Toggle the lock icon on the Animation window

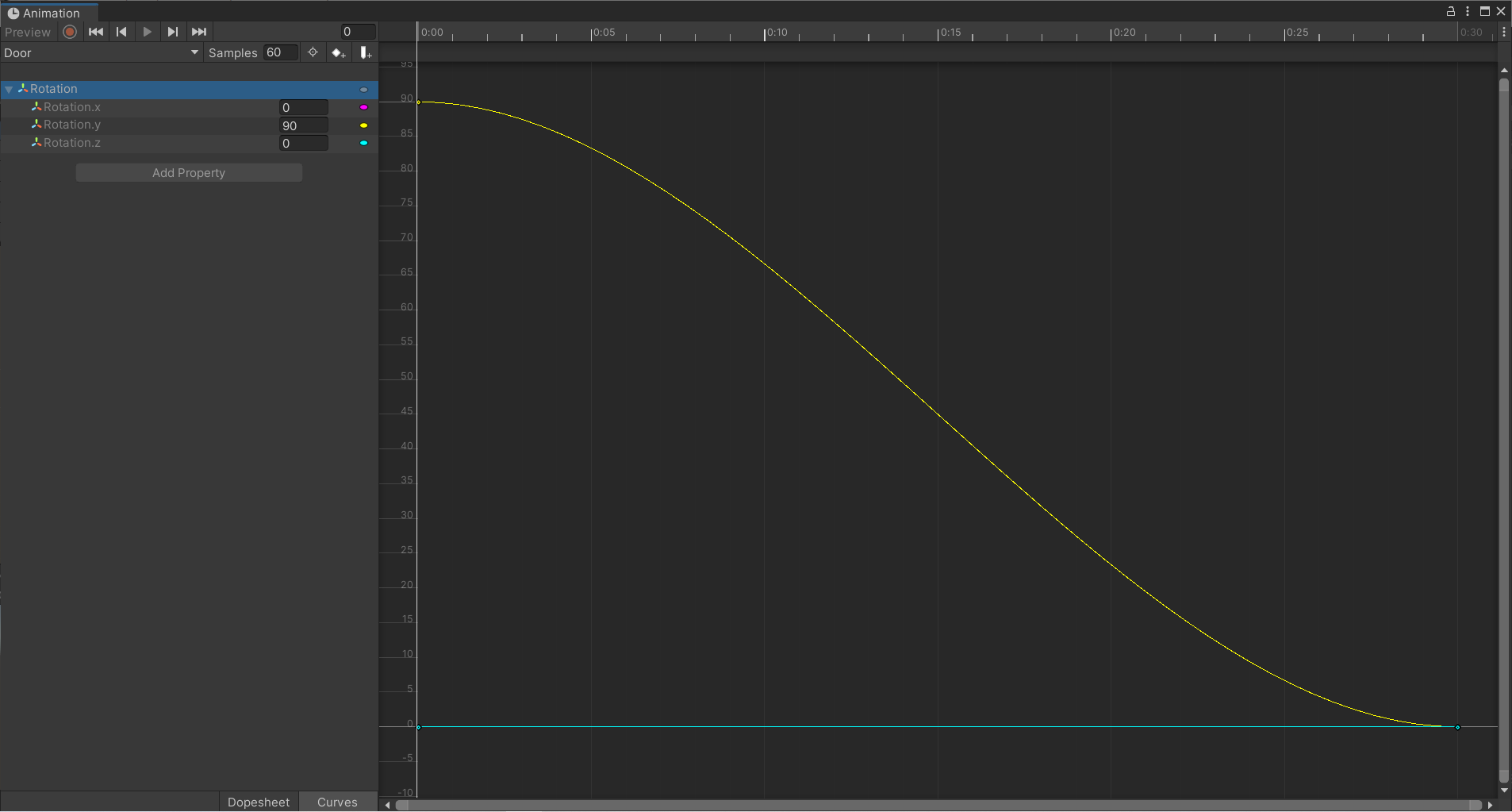(x=1451, y=11)
